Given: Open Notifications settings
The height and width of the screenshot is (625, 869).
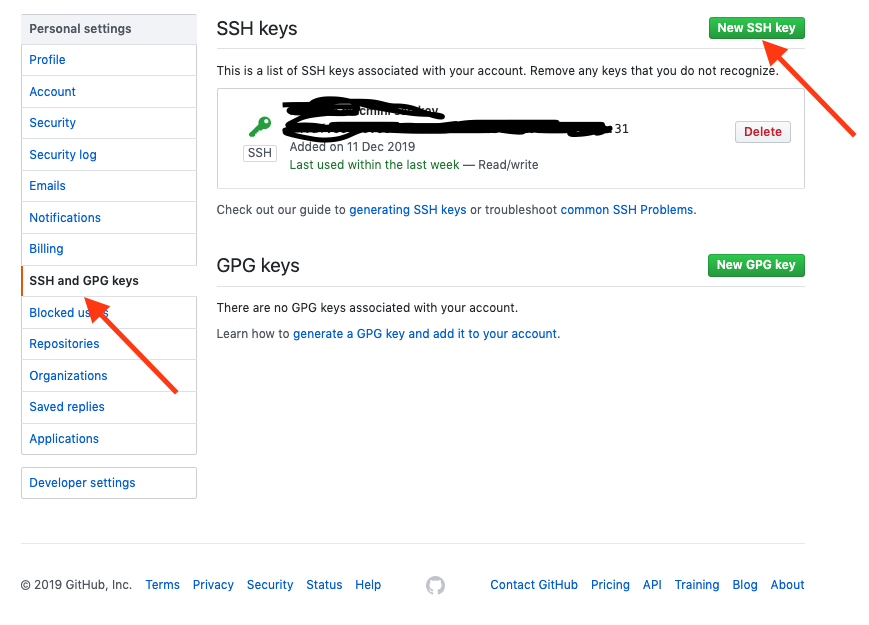Looking at the screenshot, I should tap(65, 218).
